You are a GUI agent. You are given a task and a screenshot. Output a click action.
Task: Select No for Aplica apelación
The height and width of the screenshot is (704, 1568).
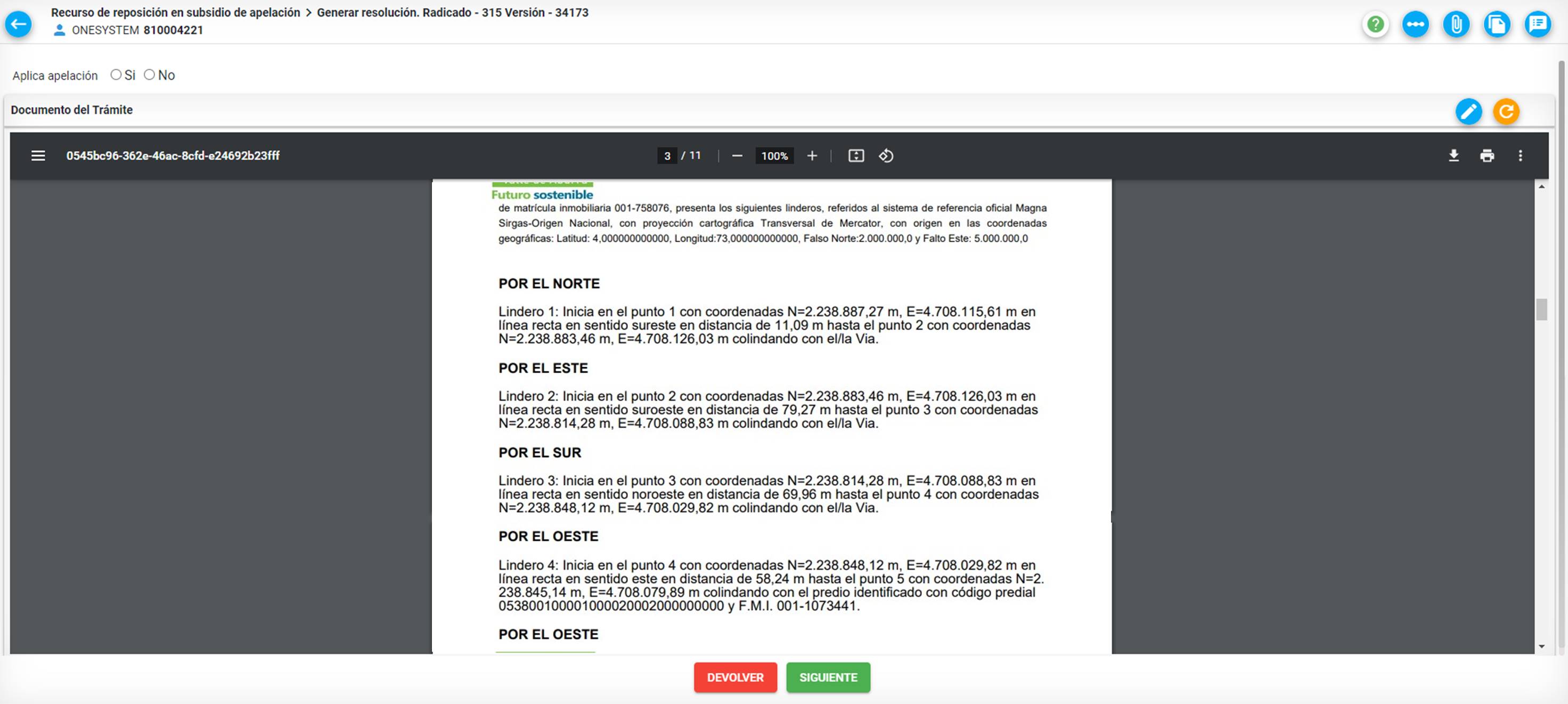(x=149, y=75)
